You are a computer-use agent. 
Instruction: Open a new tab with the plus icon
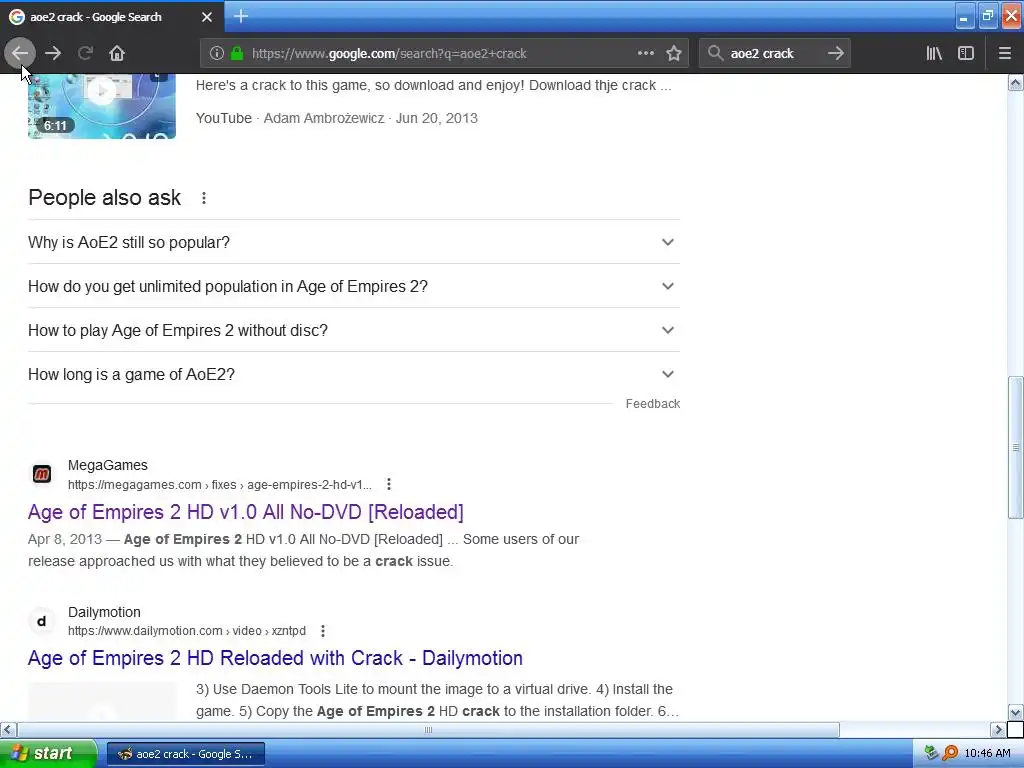click(x=241, y=16)
